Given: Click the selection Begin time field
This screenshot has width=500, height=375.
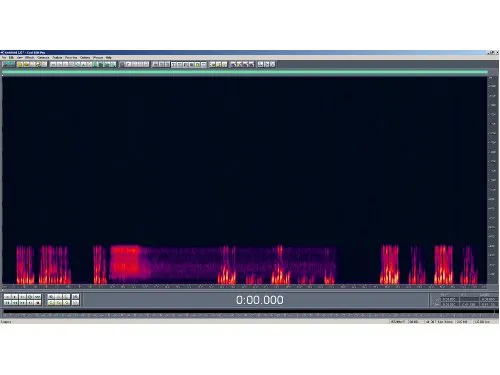Looking at the screenshot, I should pyautogui.click(x=449, y=299).
